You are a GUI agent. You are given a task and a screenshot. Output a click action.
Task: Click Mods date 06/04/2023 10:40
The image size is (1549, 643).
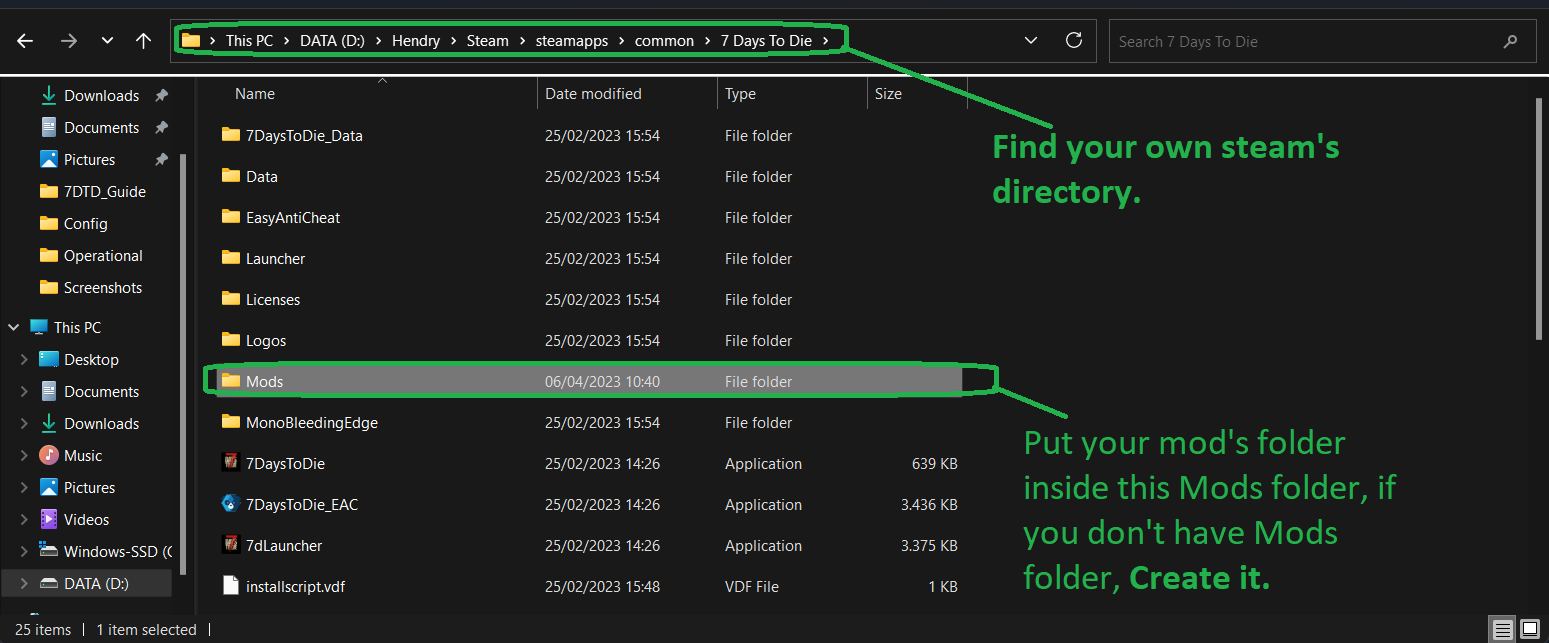tap(602, 382)
